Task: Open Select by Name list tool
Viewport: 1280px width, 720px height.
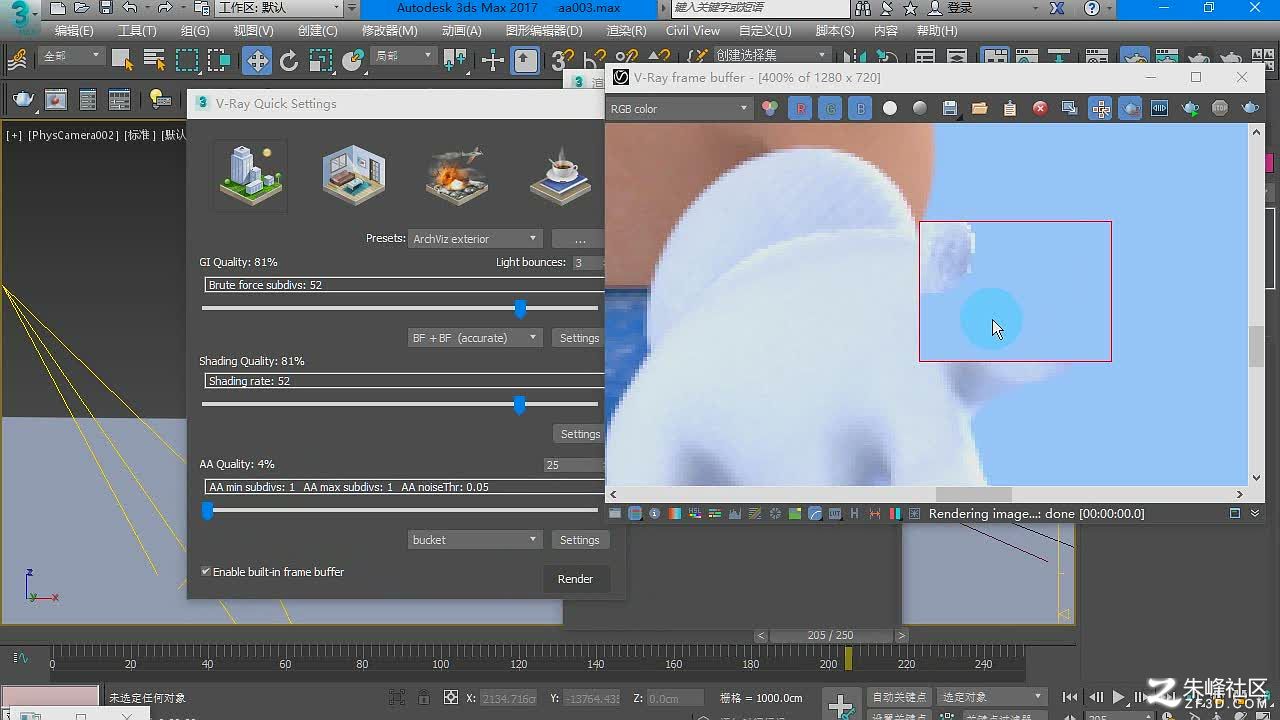Action: coord(153,60)
